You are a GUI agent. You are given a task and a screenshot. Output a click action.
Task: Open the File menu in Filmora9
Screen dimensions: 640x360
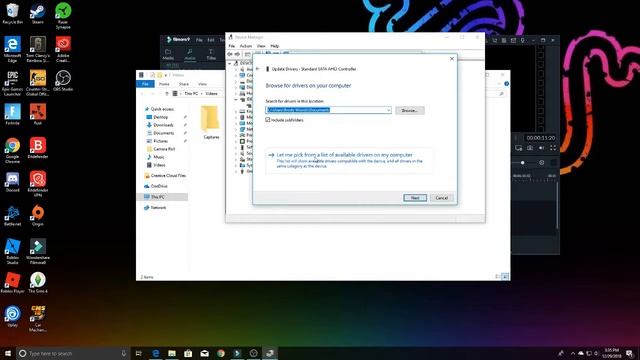click(x=199, y=40)
